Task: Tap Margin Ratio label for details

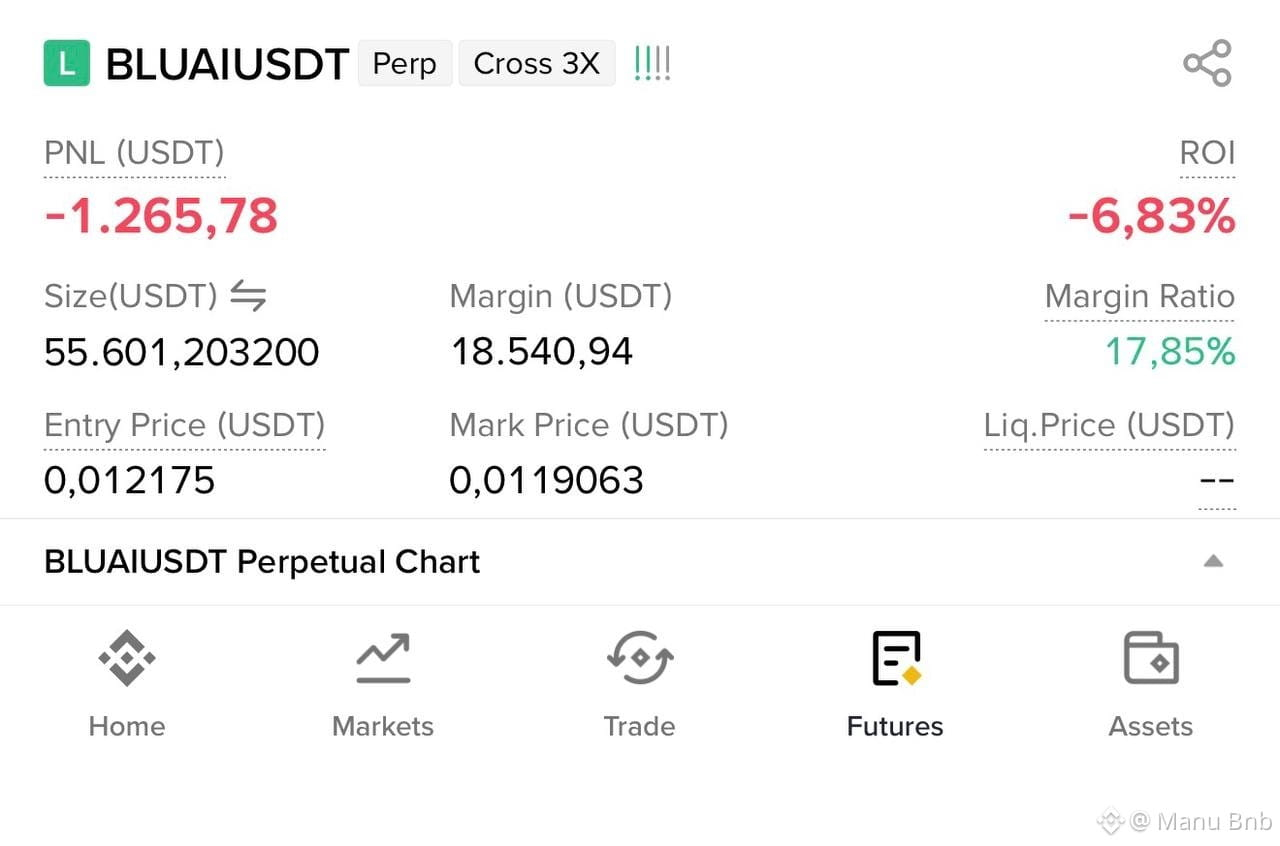Action: (1140, 297)
